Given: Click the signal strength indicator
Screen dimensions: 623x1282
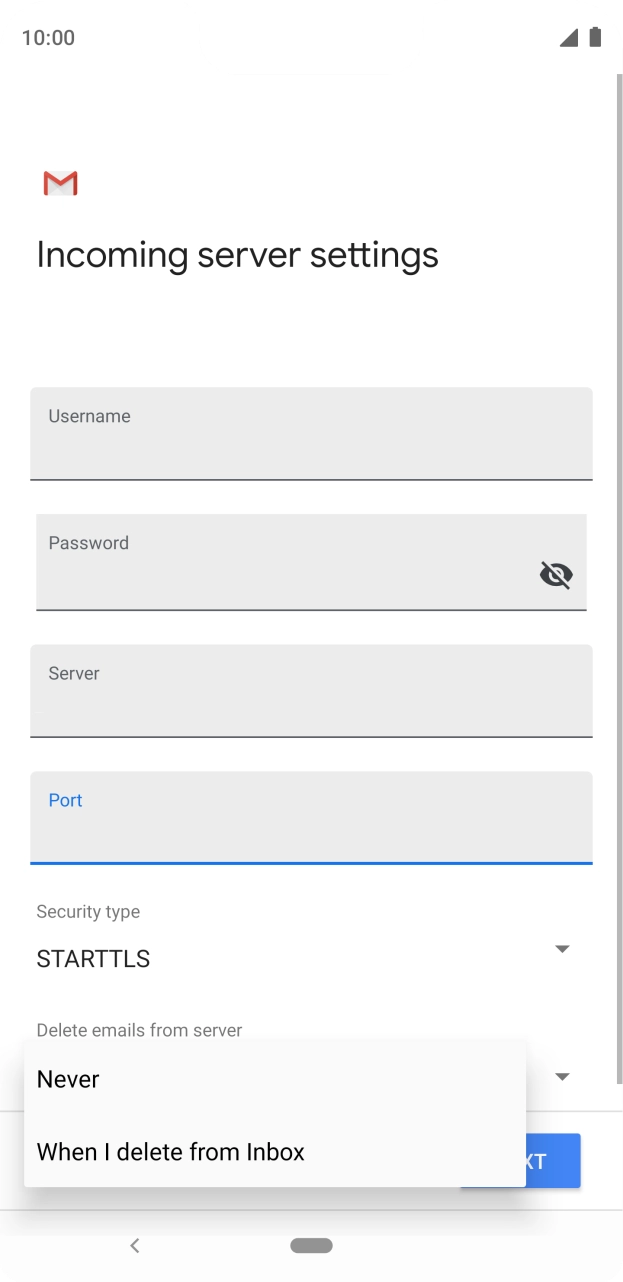Looking at the screenshot, I should pos(569,36).
